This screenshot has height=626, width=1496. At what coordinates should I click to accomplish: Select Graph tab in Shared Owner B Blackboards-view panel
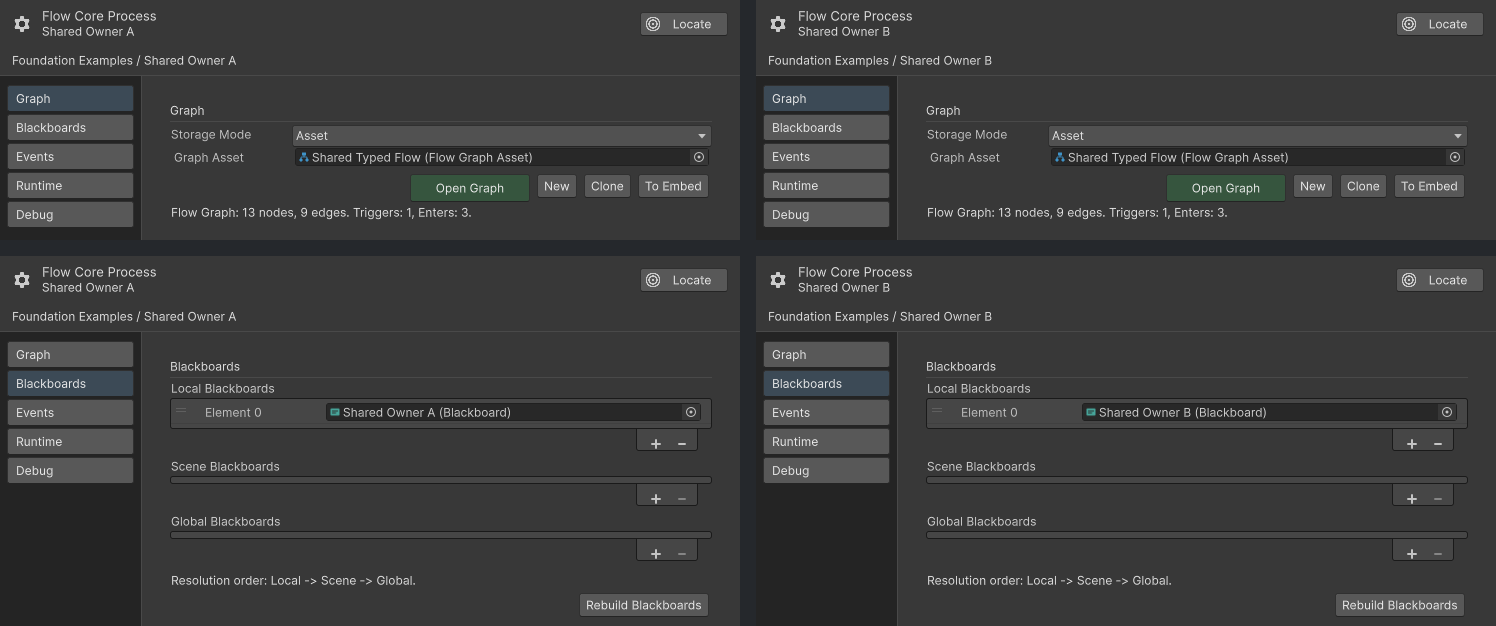826,354
